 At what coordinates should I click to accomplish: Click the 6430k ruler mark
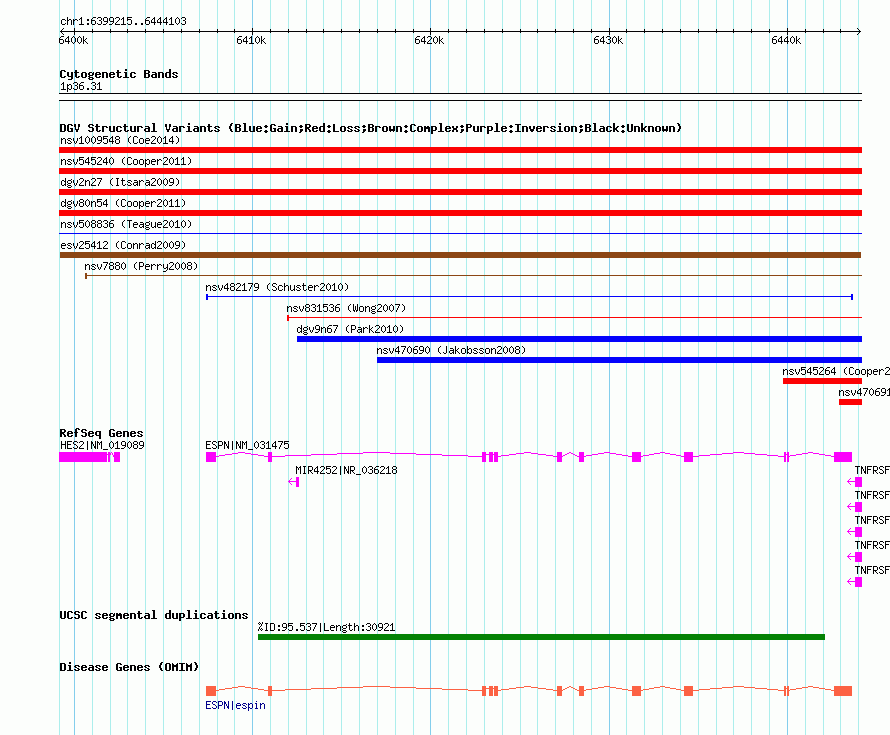click(608, 40)
